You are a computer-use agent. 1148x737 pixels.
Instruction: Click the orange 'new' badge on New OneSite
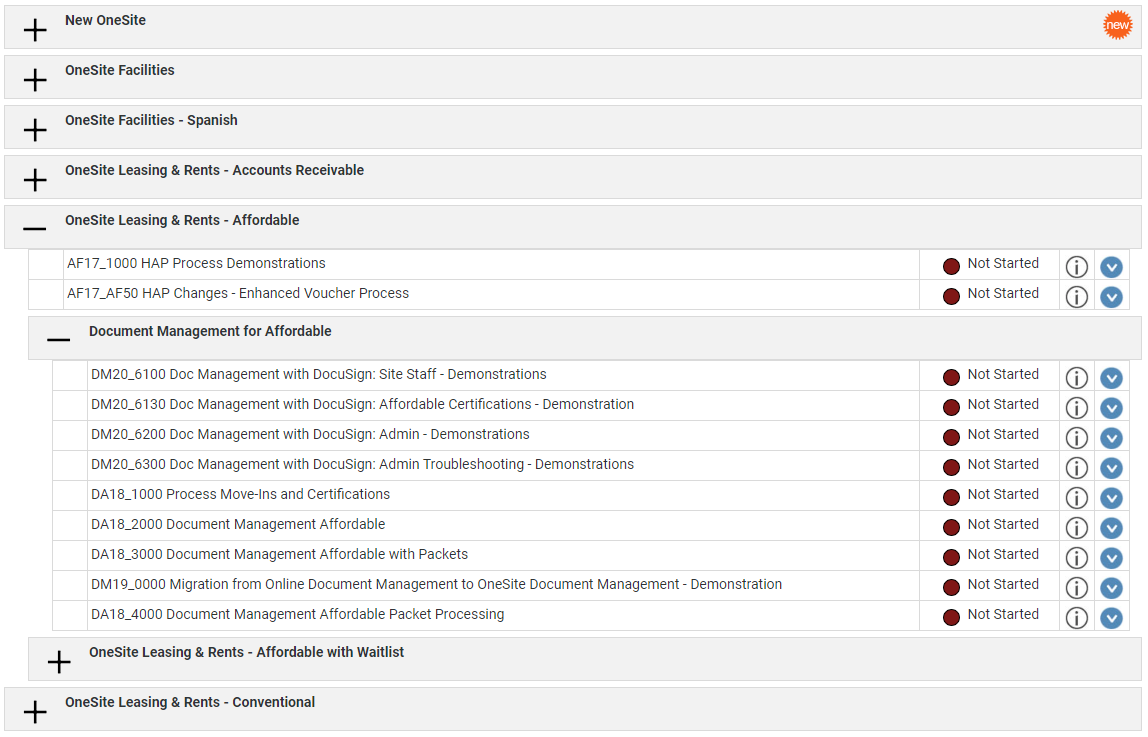(1117, 25)
